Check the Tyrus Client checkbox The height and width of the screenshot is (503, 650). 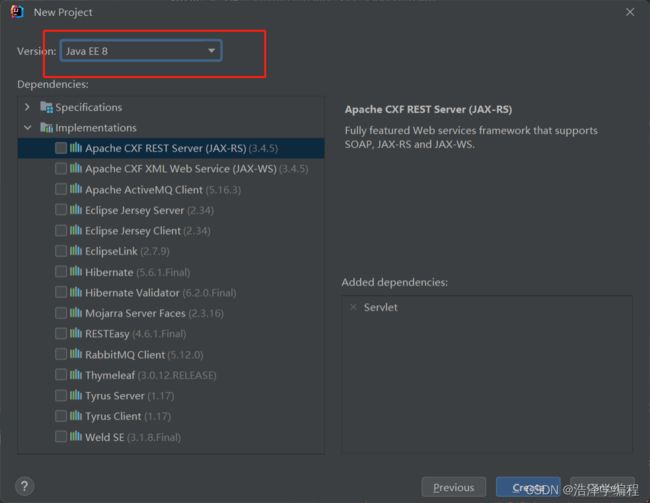pos(61,416)
